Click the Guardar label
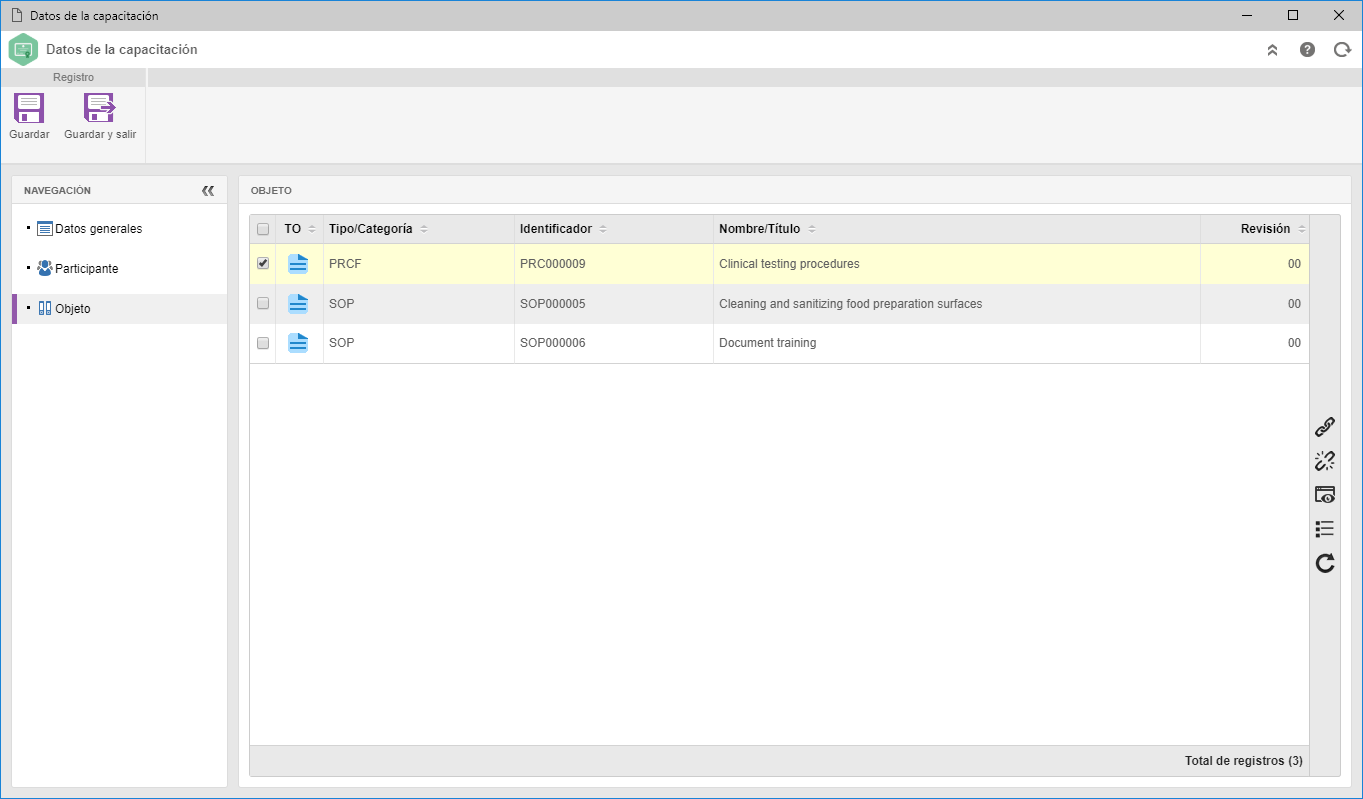The image size is (1363, 799). coord(29,134)
